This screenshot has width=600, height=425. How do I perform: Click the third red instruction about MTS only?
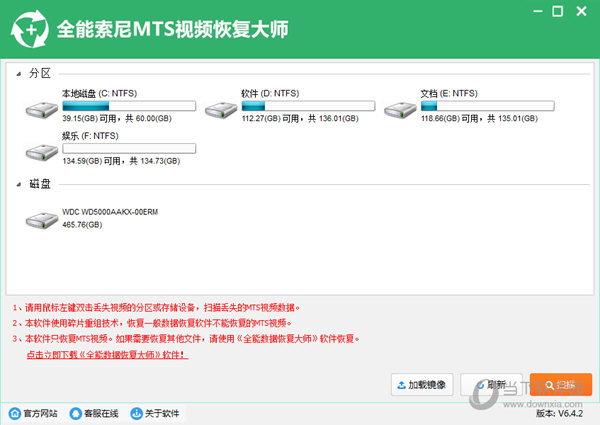pyautogui.click(x=186, y=339)
